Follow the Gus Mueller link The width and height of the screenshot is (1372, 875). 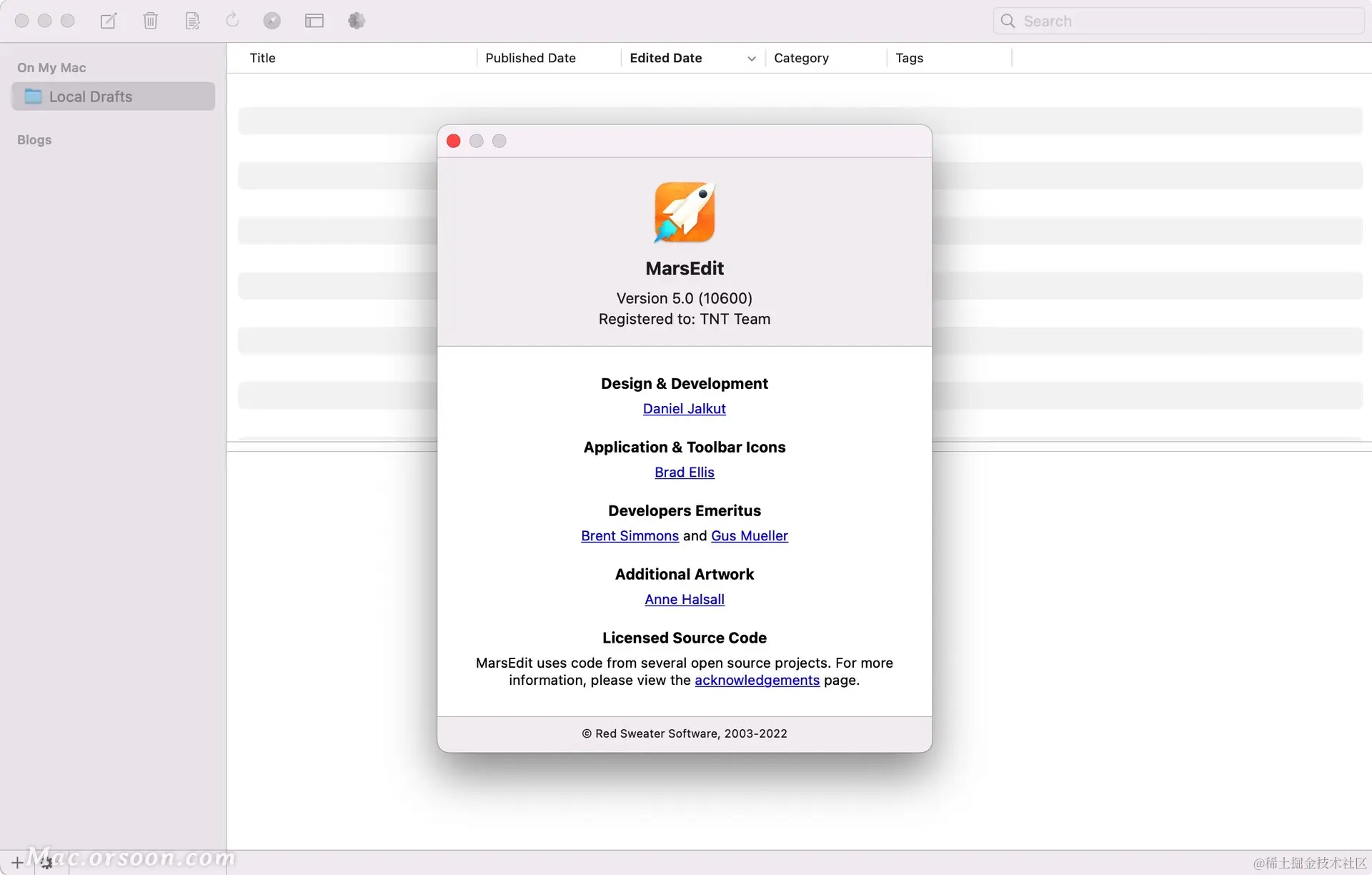pyautogui.click(x=749, y=536)
